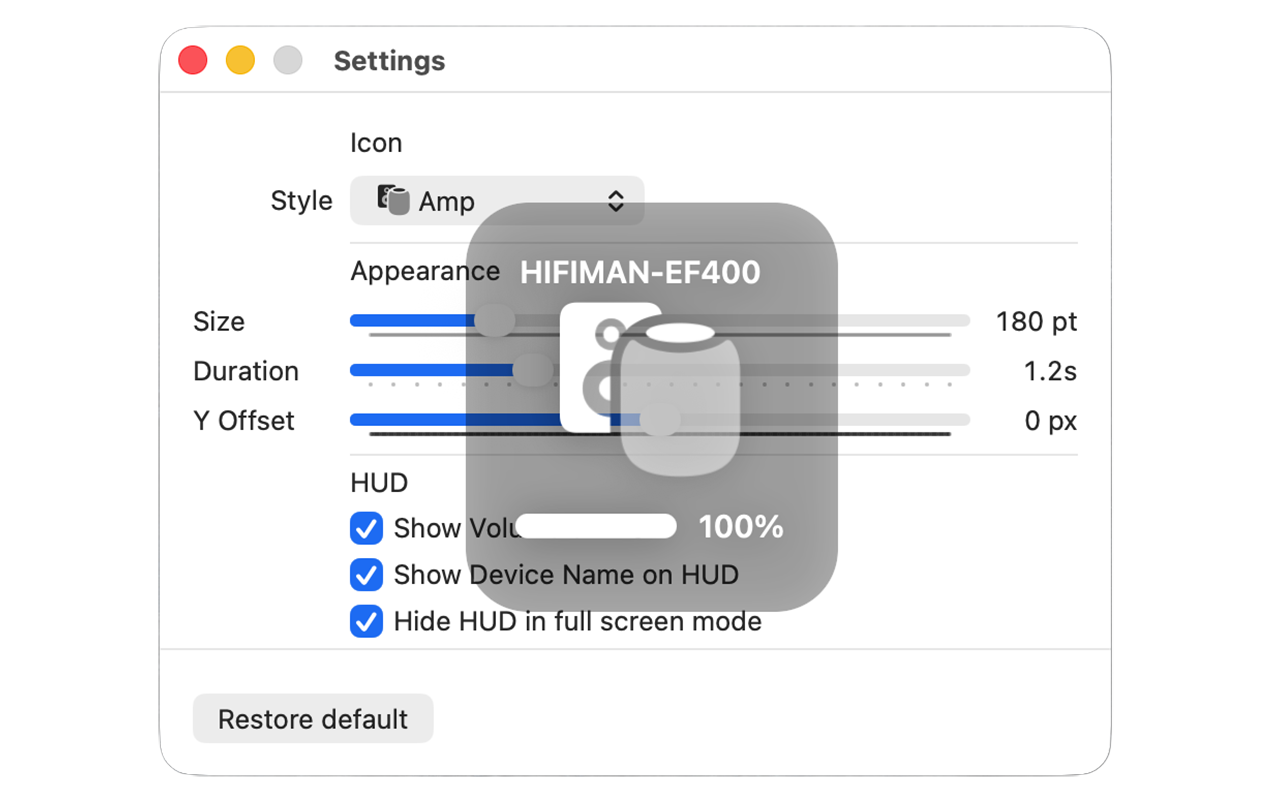The height and width of the screenshot is (800, 1280).
Task: Click the 180 pt size value
Action: coord(1036,322)
